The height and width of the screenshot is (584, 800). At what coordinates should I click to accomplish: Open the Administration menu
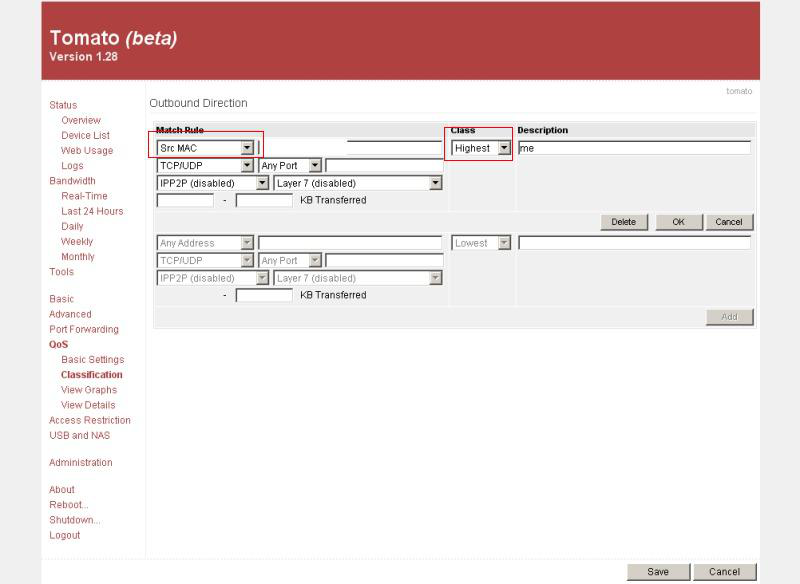click(x=81, y=463)
